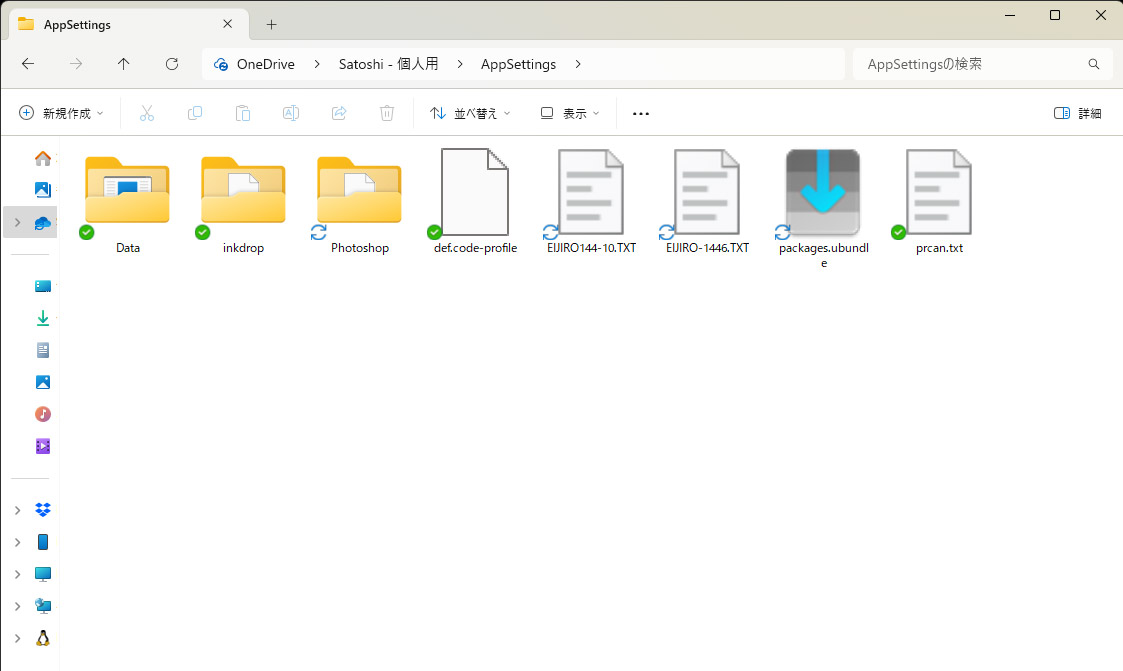The width and height of the screenshot is (1123, 671).
Task: Select Linux penguin in navigation pane
Action: pos(43,638)
